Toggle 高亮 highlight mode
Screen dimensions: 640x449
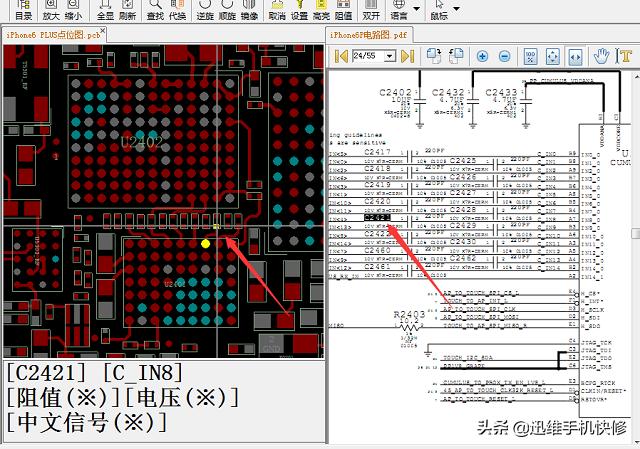point(321,10)
